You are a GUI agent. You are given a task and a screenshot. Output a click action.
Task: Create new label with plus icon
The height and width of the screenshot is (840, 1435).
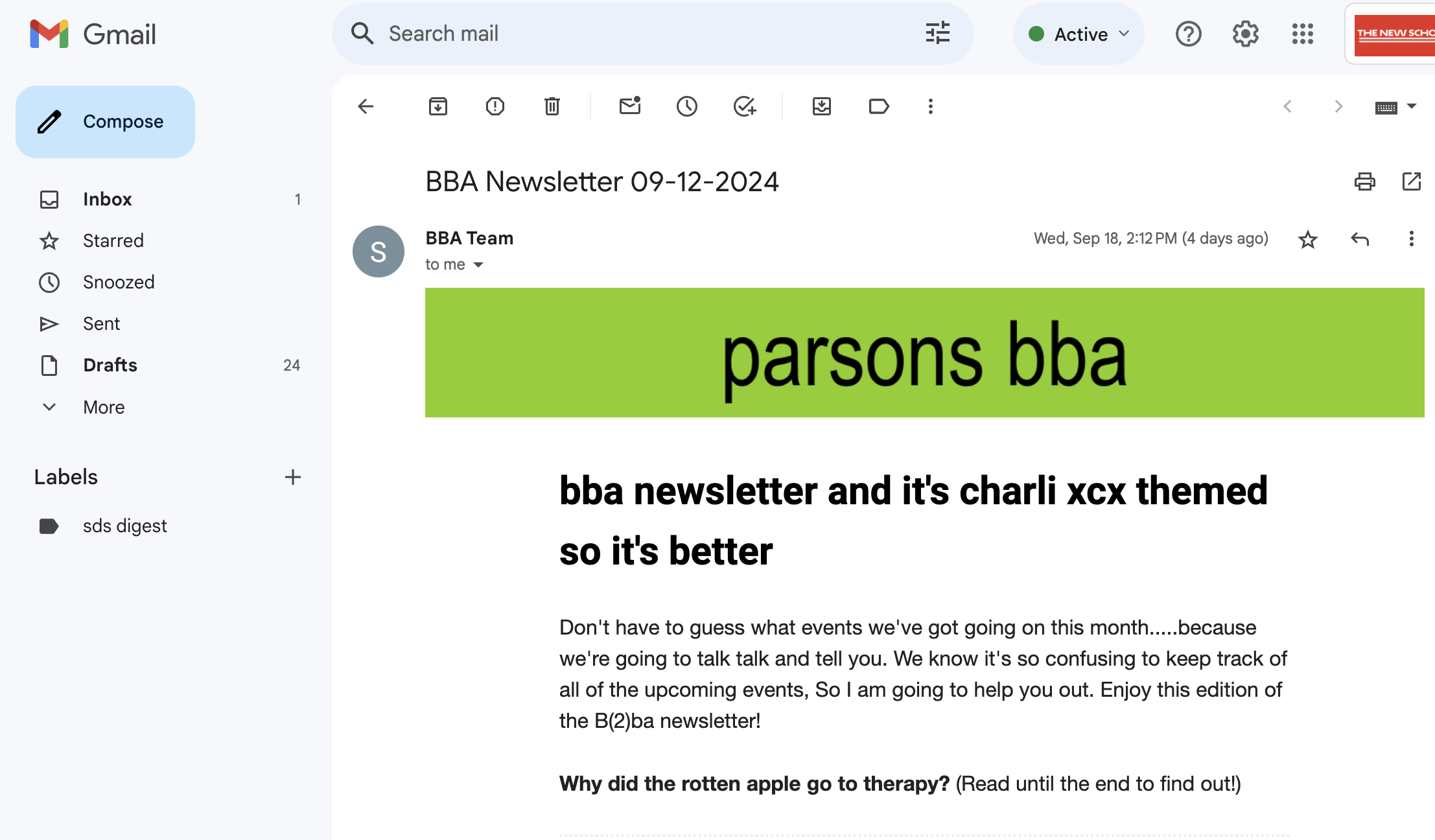293,477
